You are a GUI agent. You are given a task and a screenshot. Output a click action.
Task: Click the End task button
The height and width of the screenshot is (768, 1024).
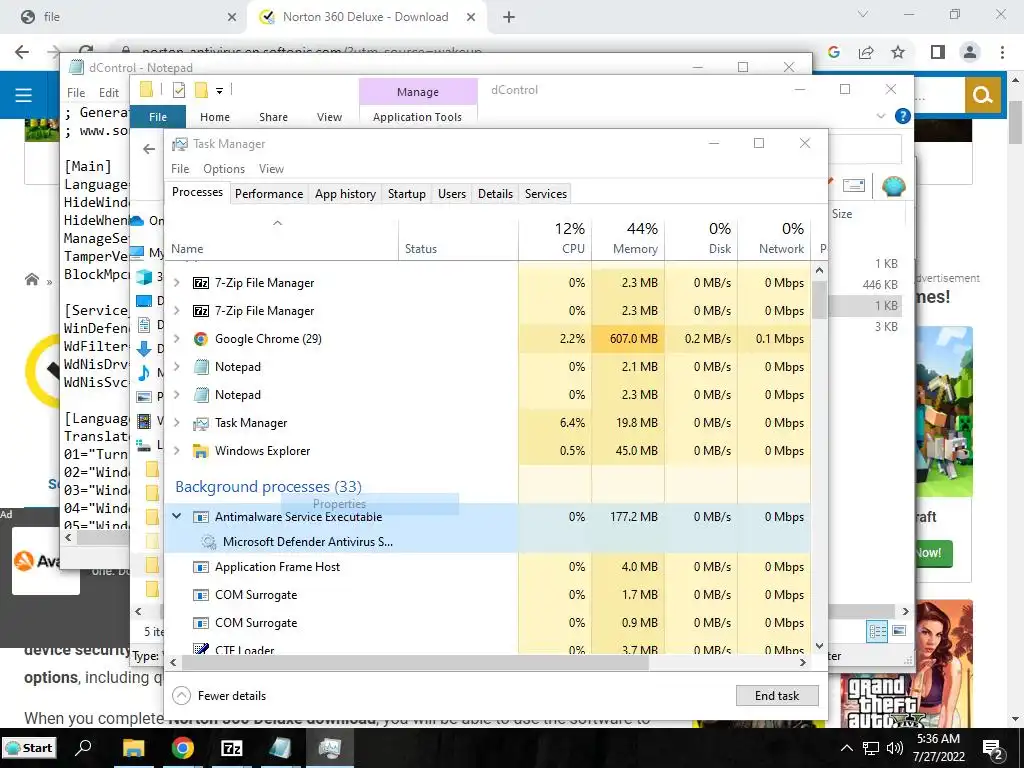[x=777, y=696]
